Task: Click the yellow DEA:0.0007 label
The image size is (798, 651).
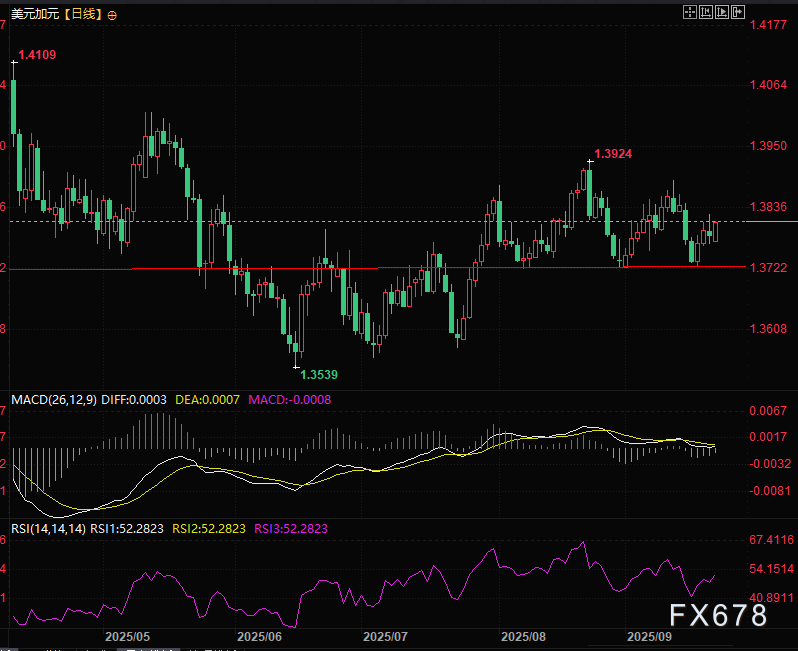Action: [x=207, y=399]
